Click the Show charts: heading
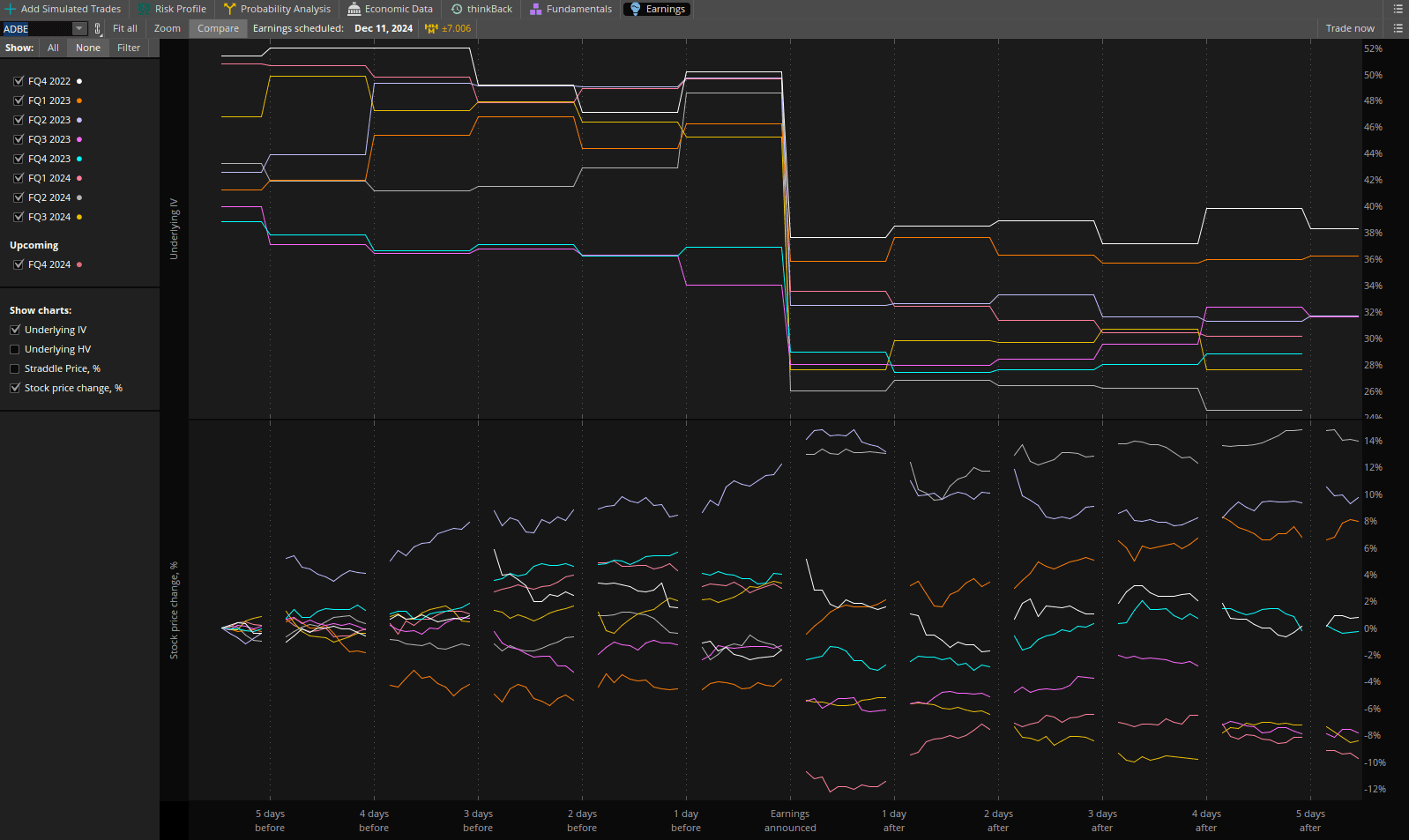This screenshot has width=1409, height=840. [41, 310]
